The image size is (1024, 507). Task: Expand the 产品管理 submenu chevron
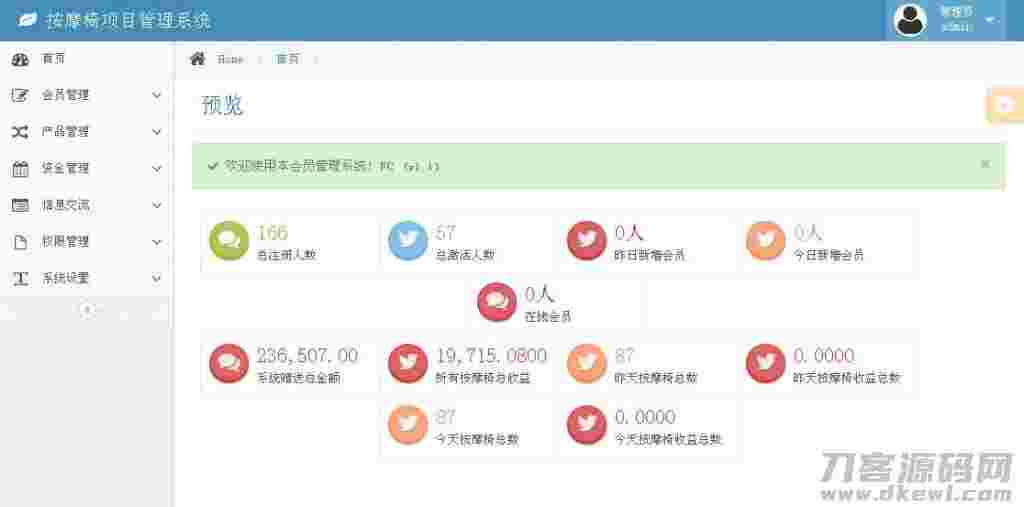[x=157, y=132]
